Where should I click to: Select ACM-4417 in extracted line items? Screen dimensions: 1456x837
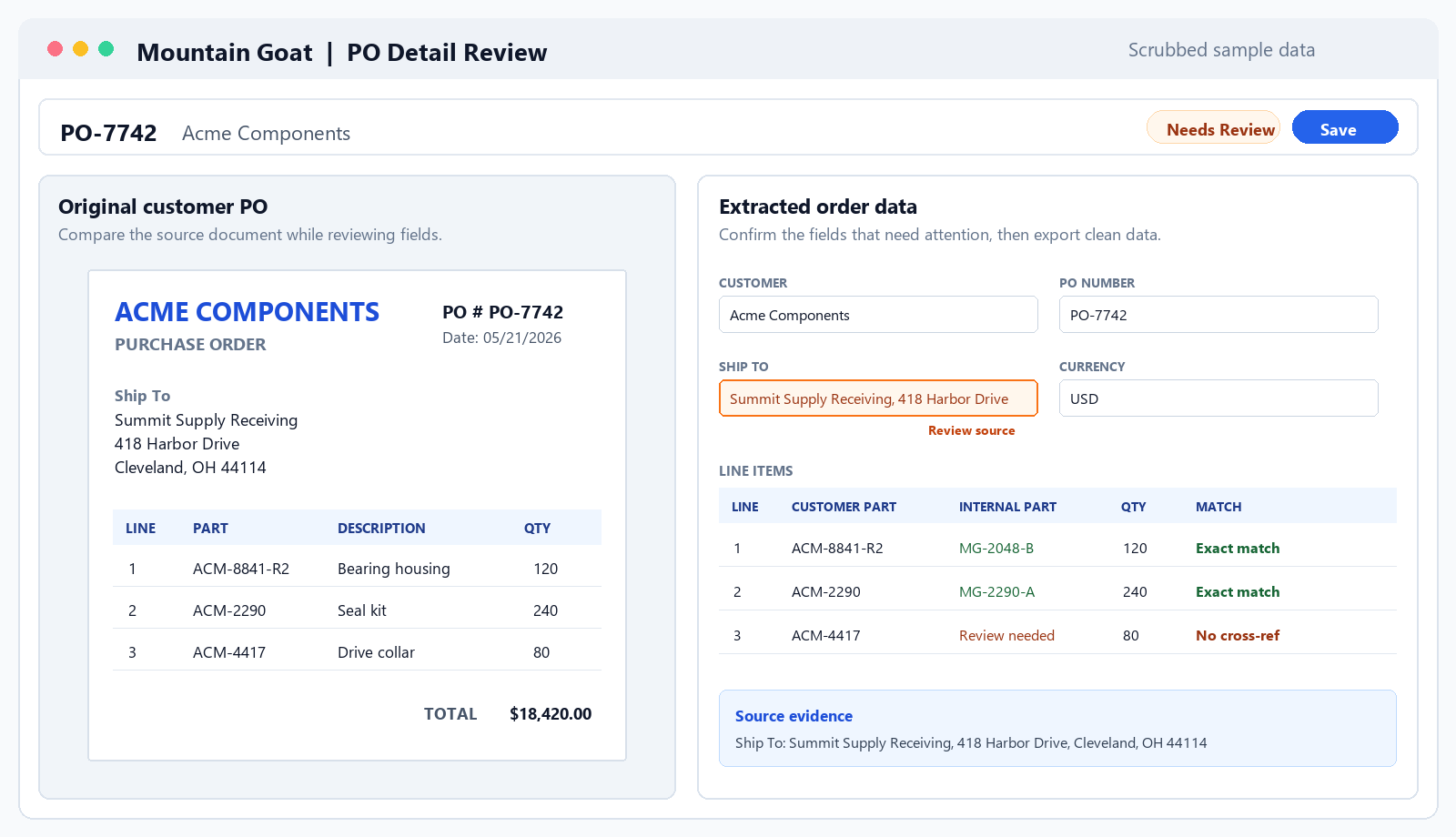click(825, 636)
